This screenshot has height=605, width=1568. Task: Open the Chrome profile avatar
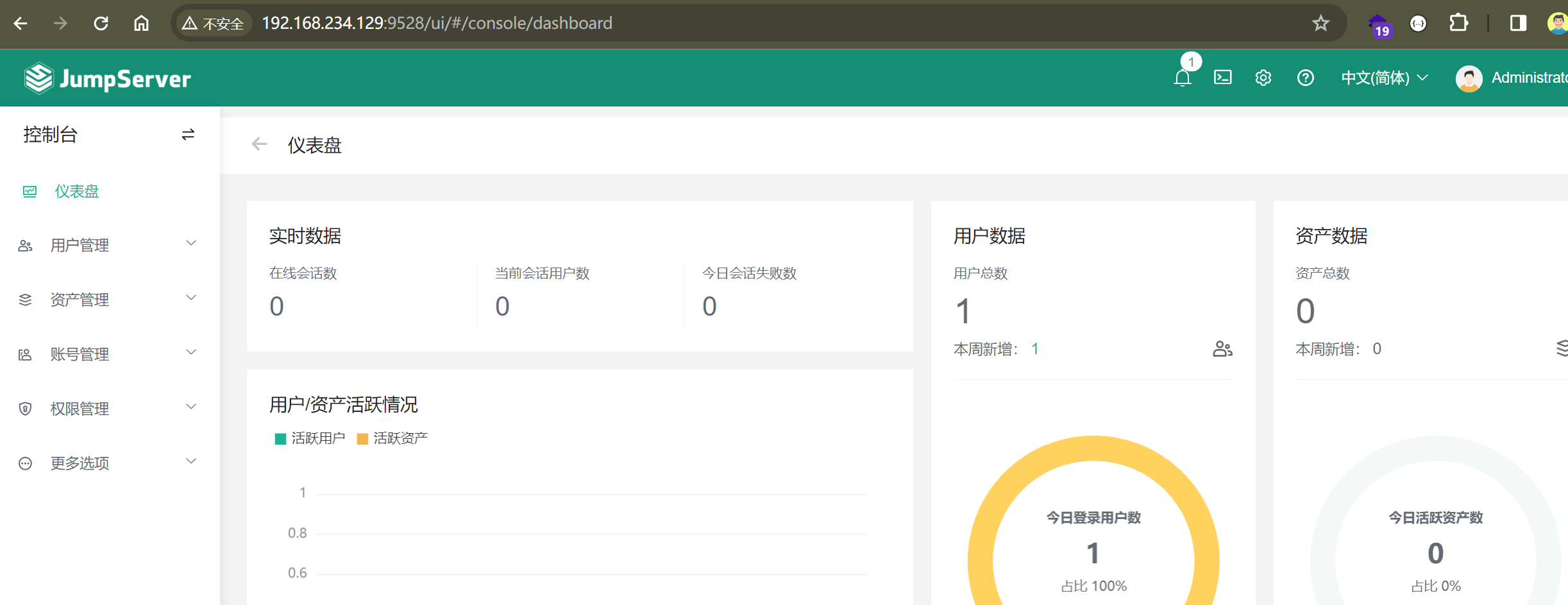pos(1558,24)
